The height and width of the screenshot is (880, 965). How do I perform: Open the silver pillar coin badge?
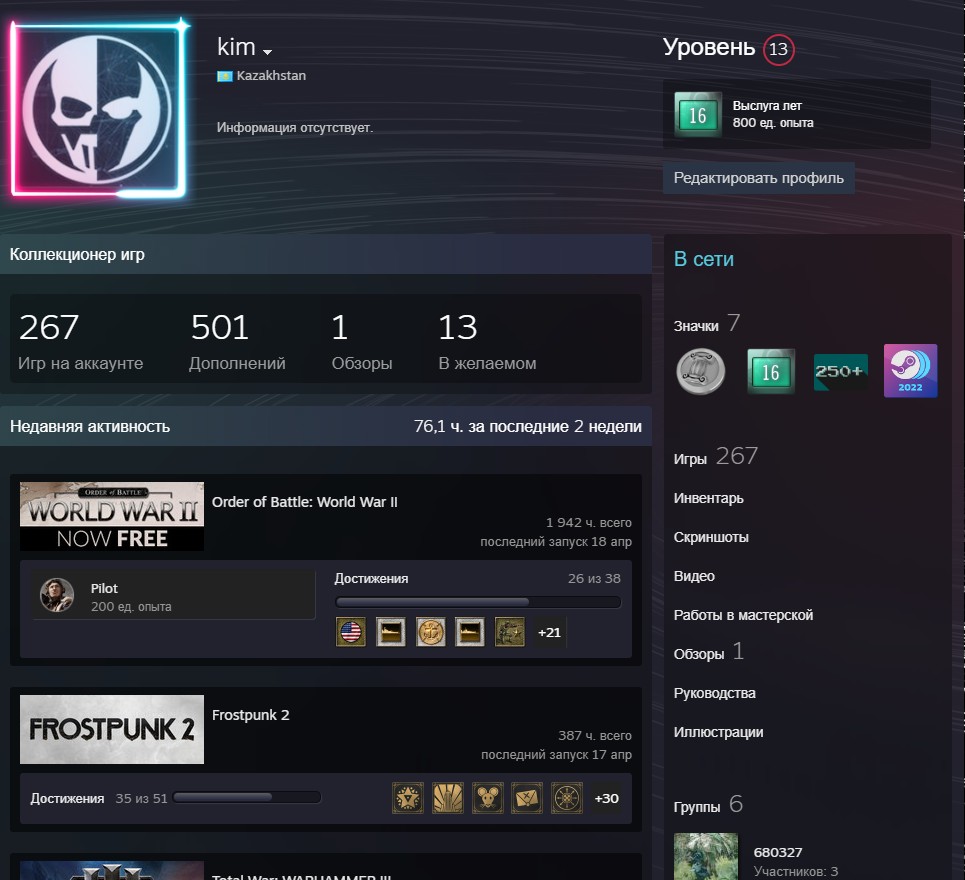pos(700,371)
